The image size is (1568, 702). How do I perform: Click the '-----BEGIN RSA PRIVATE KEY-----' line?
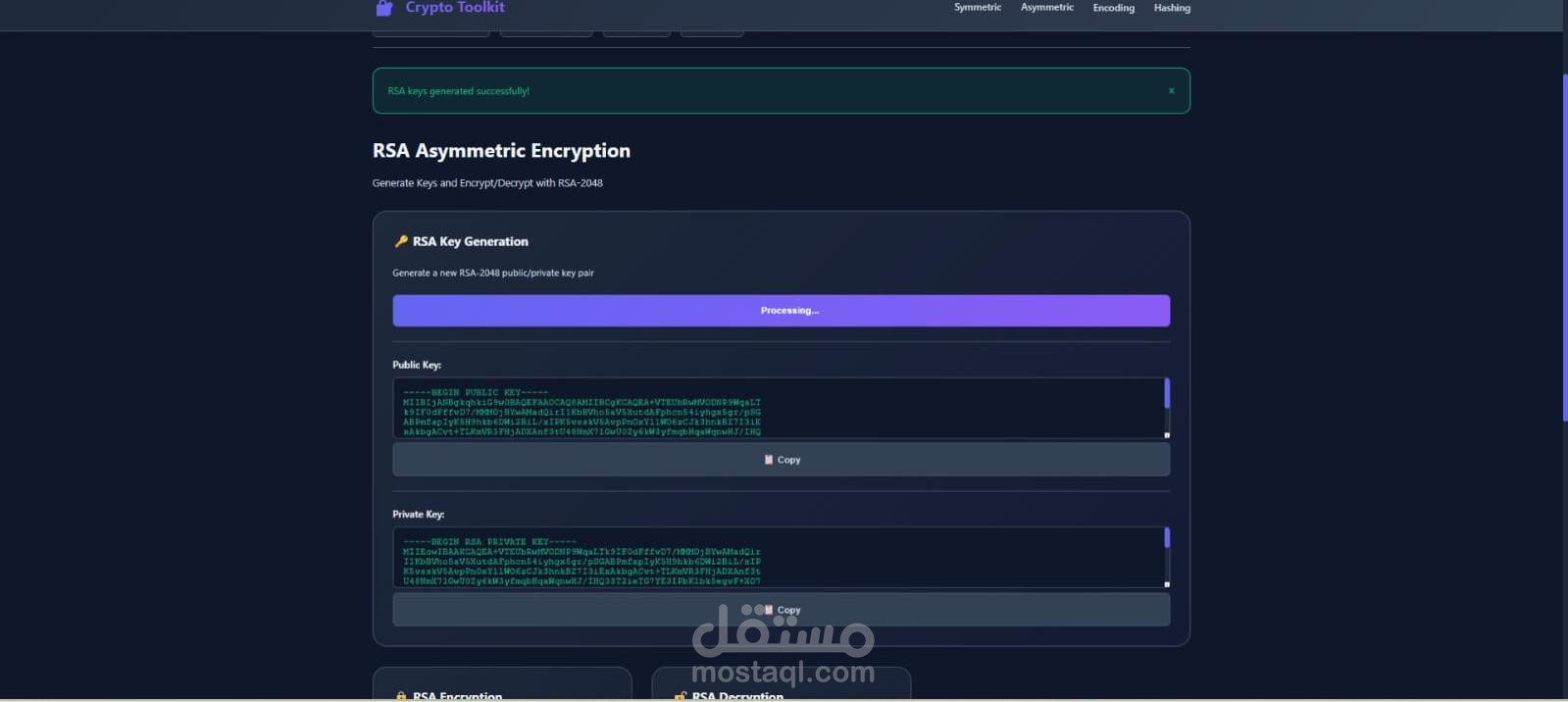point(489,541)
